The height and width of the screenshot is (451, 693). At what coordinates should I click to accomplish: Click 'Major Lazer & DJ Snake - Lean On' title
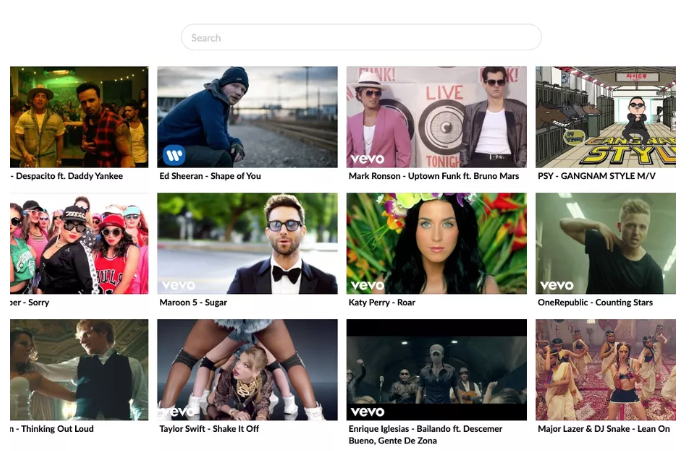click(604, 429)
